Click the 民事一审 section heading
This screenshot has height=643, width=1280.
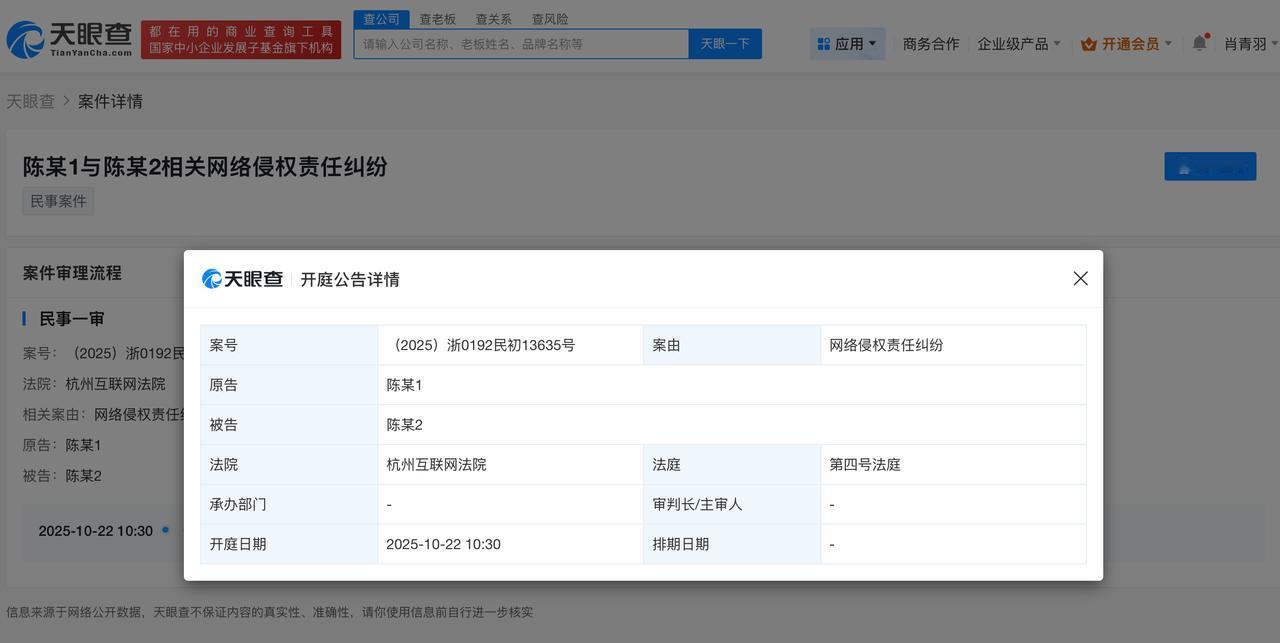point(72,319)
